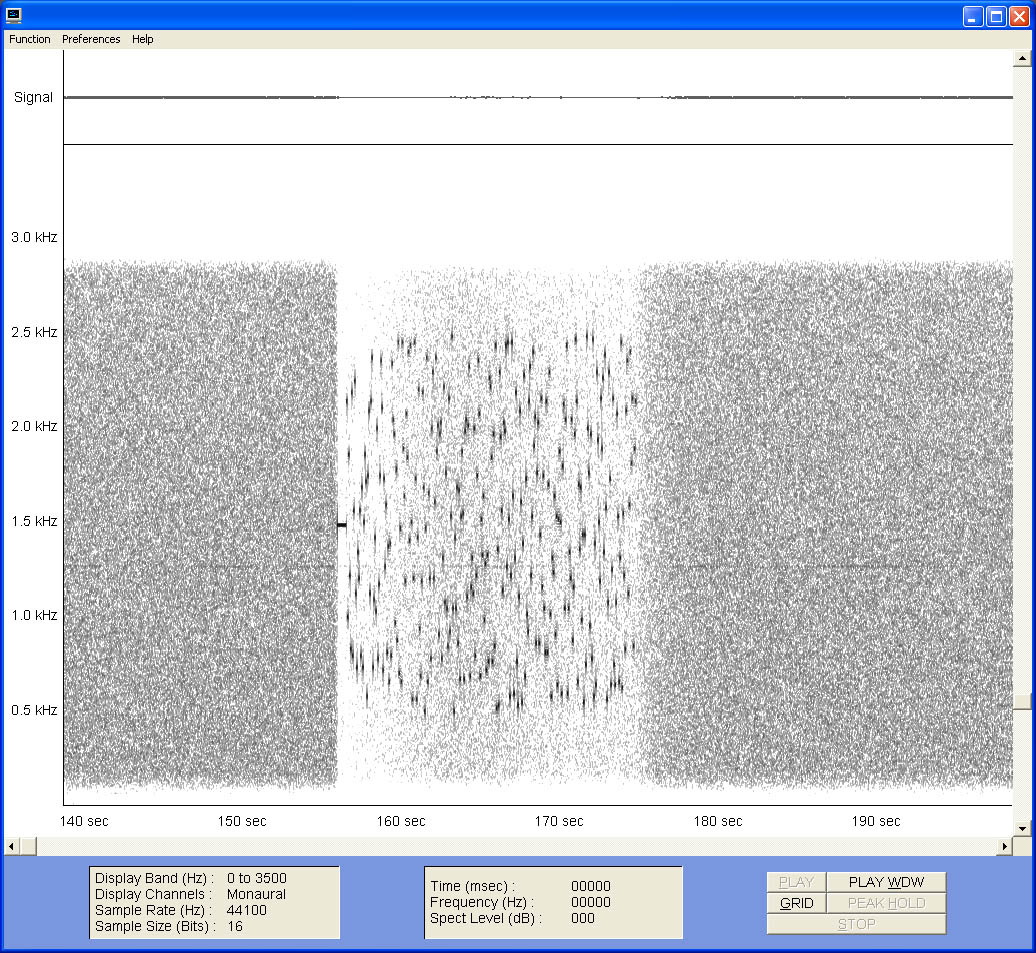Click the STOP button
1036x953 pixels.
(x=856, y=924)
